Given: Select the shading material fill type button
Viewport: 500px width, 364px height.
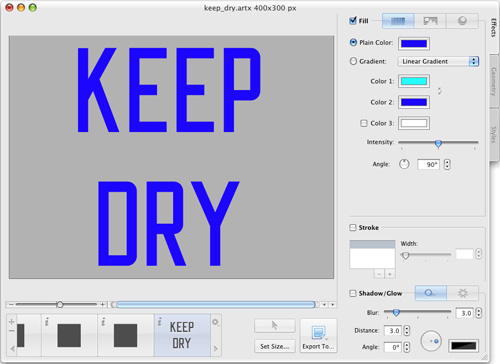Looking at the screenshot, I should pos(462,21).
